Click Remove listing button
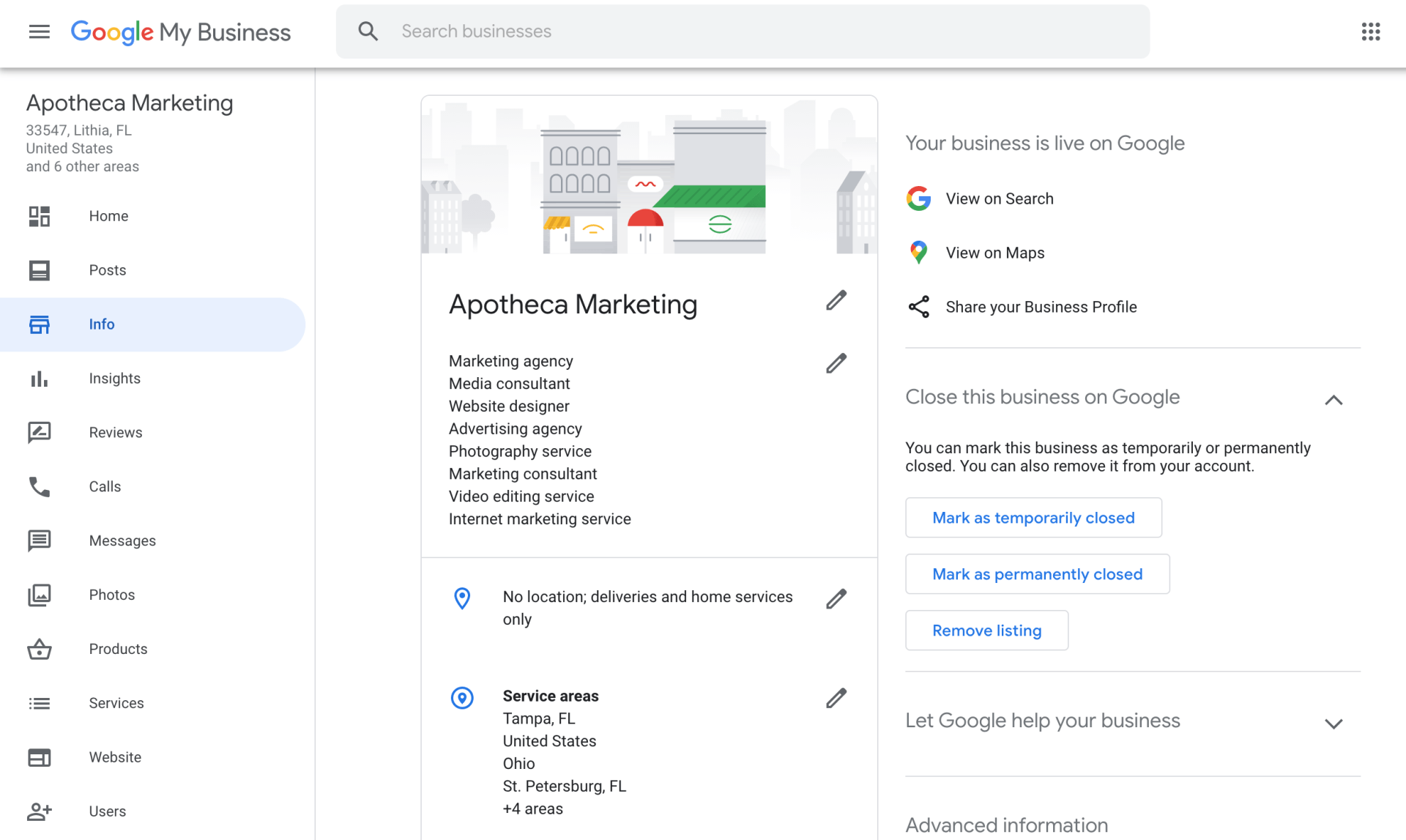Screen dimensions: 1406x840 986,631
